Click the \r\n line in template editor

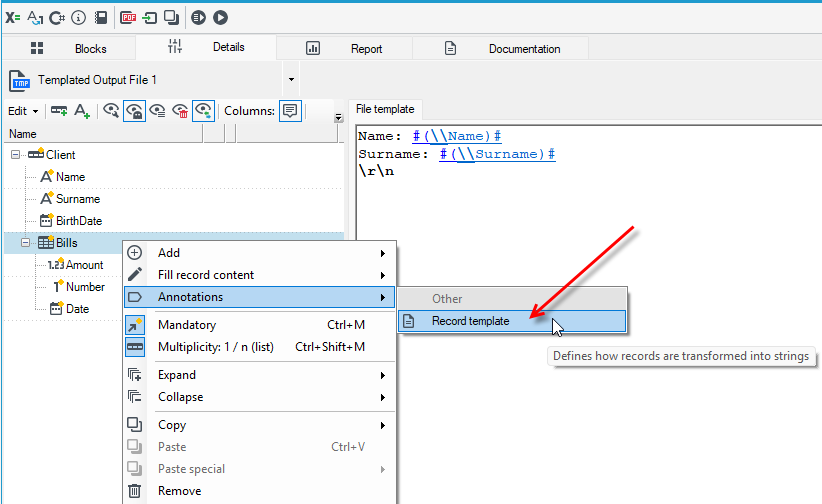pos(376,171)
